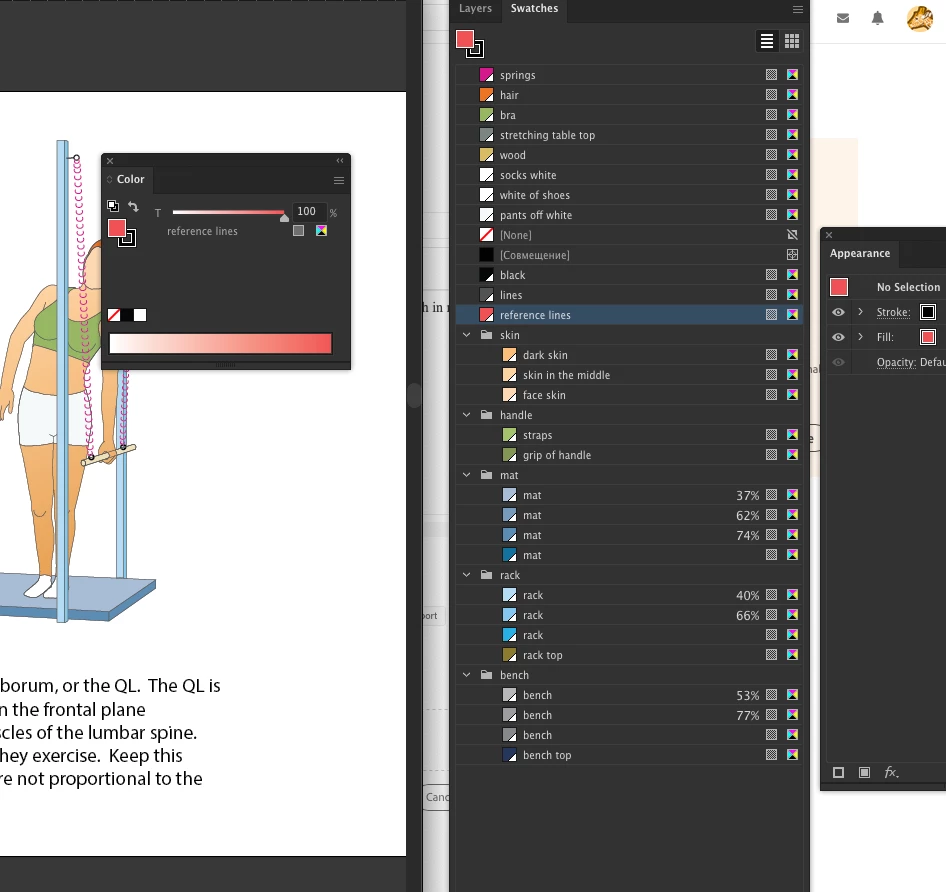Click the red tint ramp in Color panel
This screenshot has height=892, width=946.
click(x=220, y=343)
